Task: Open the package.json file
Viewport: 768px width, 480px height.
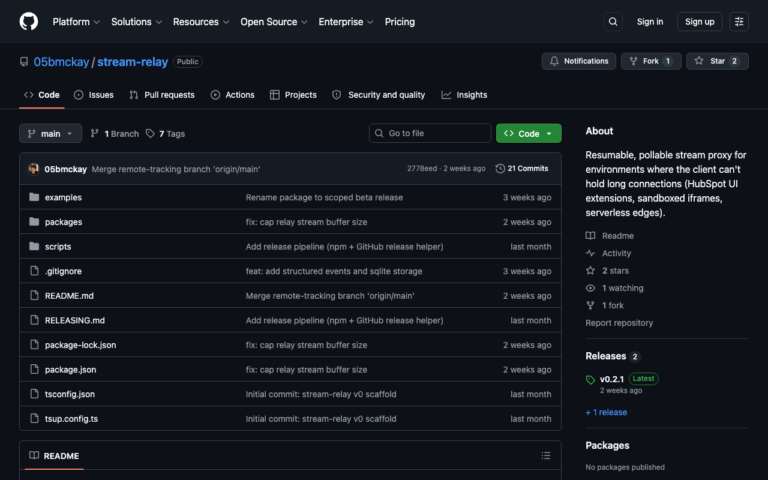Action: 71,370
